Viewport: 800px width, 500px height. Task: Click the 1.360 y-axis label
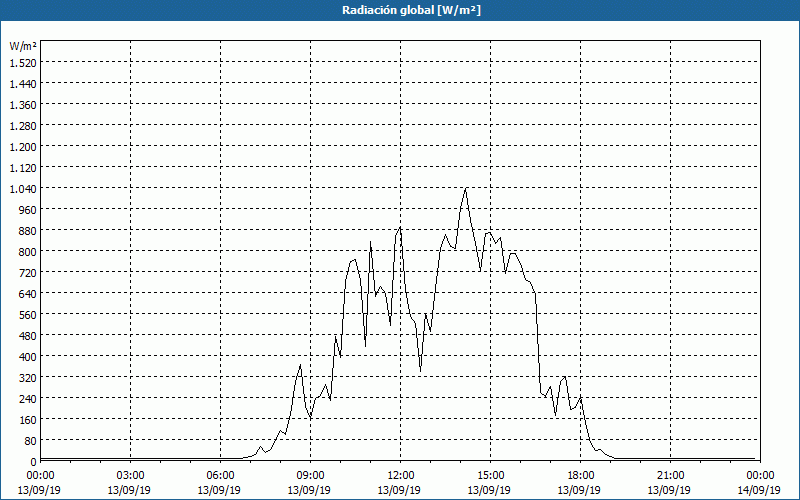(x=23, y=105)
